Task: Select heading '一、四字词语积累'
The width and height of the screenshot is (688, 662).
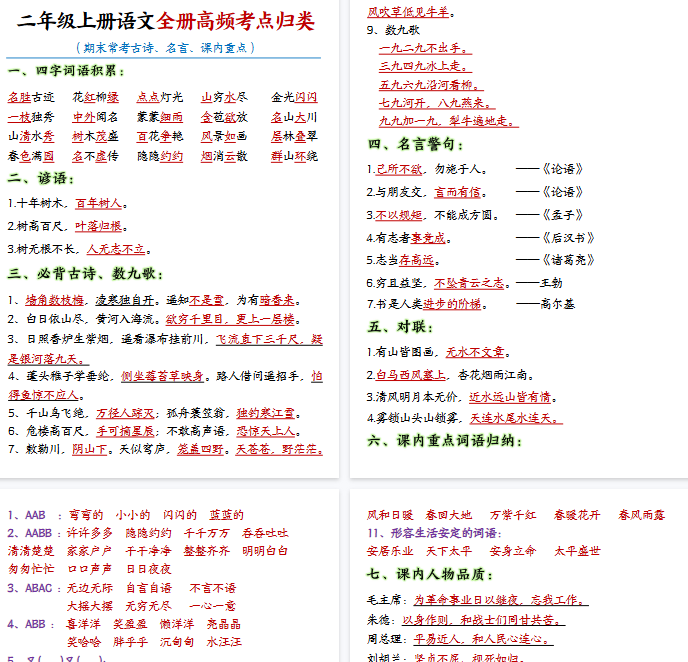Action: click(x=66, y=71)
